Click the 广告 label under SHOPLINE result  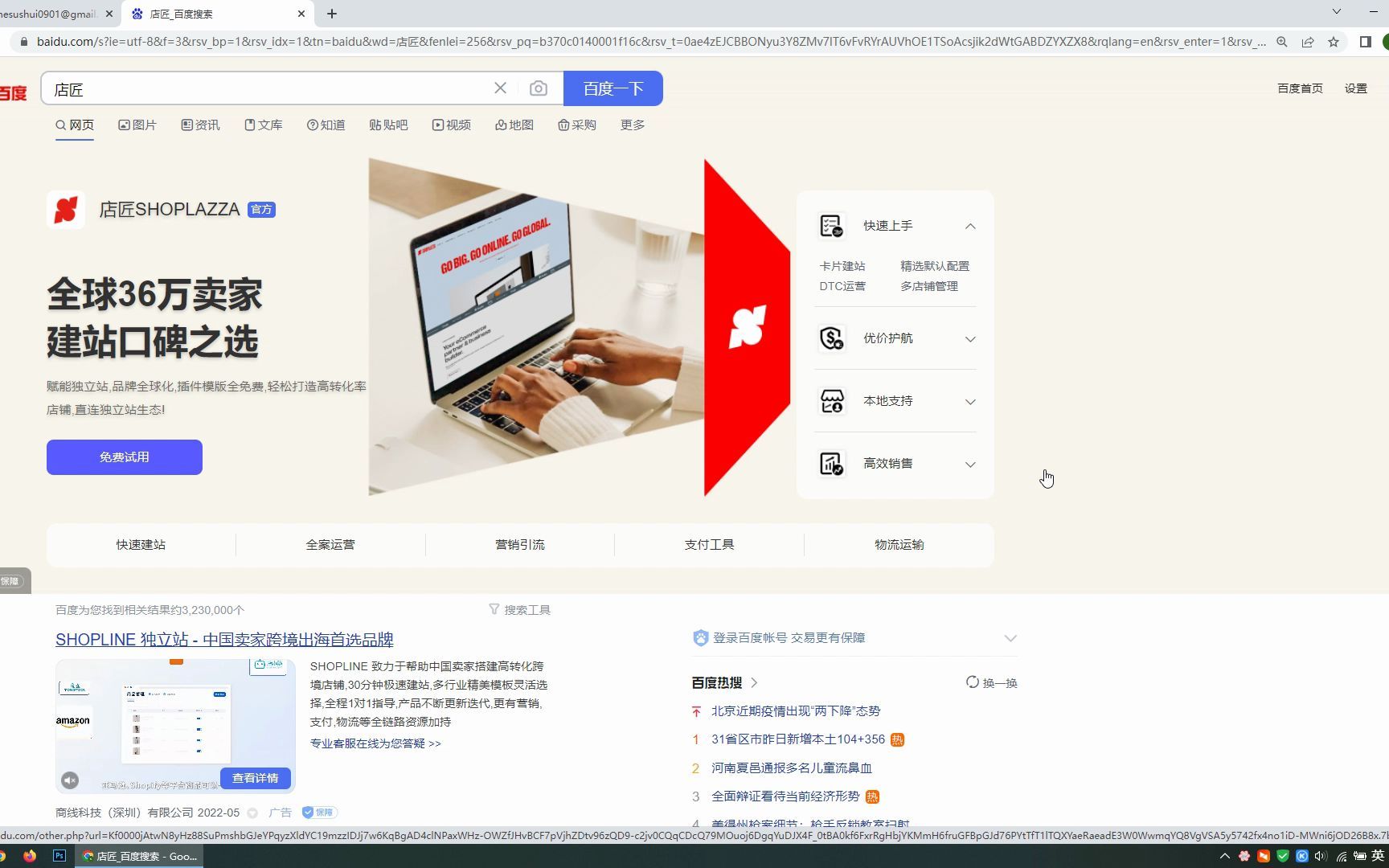pos(280,813)
